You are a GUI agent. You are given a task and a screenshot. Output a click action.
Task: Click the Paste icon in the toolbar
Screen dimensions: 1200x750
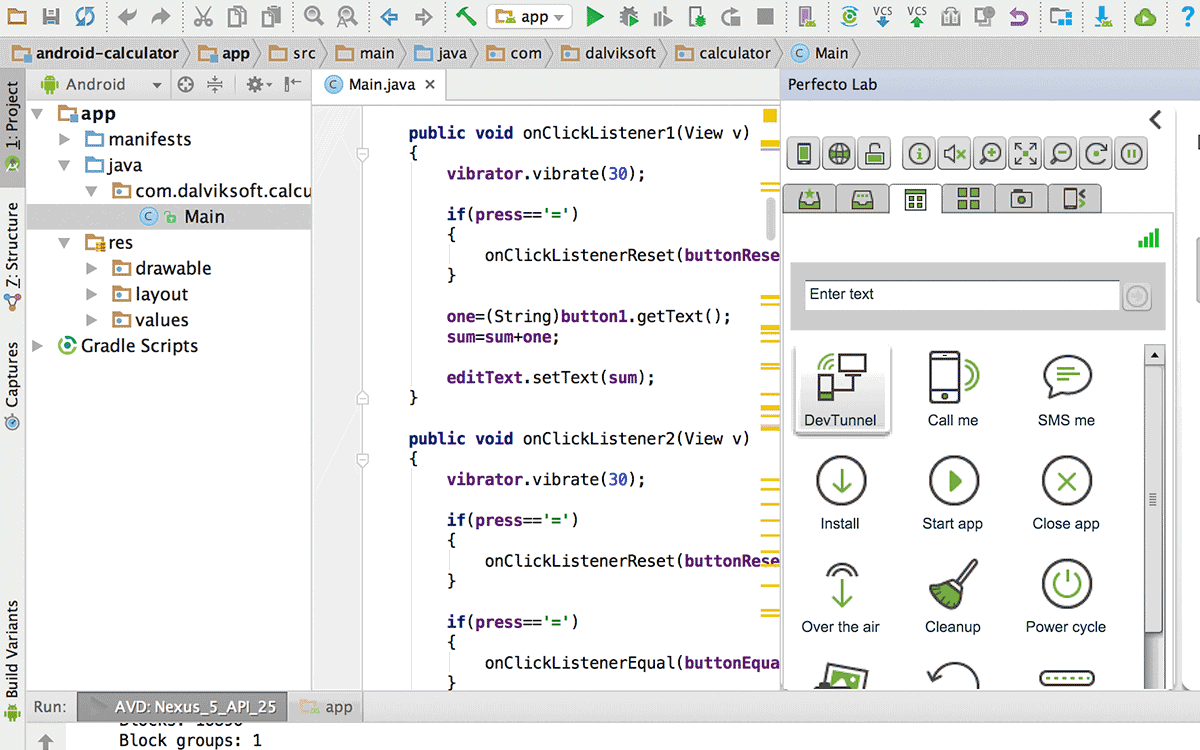[x=271, y=16]
